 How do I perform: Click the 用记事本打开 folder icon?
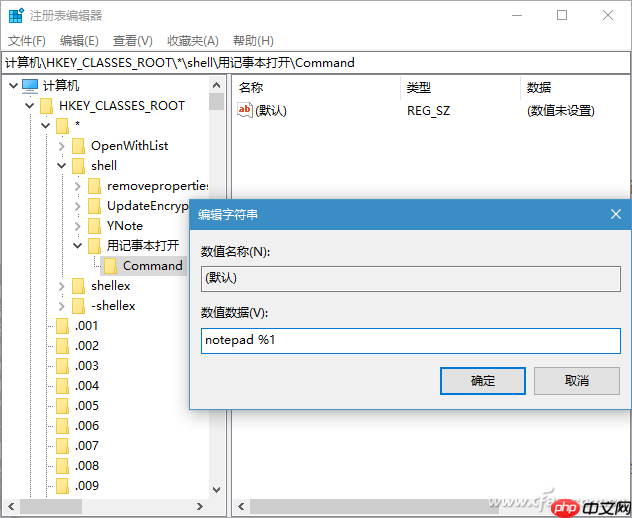[x=95, y=246]
